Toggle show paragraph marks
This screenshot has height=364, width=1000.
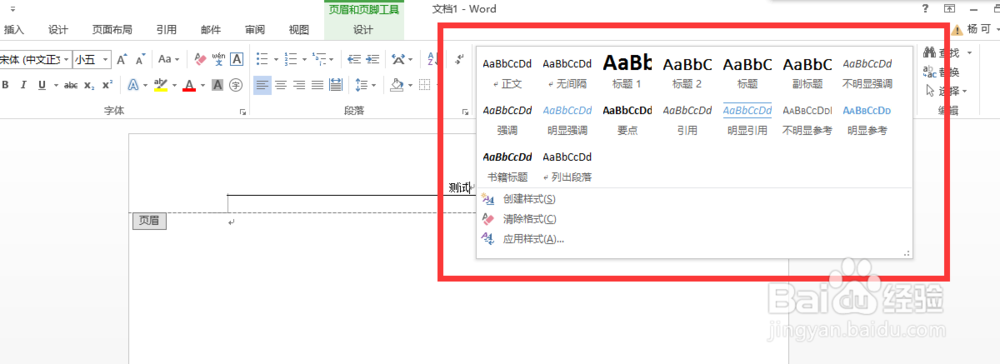point(459,59)
